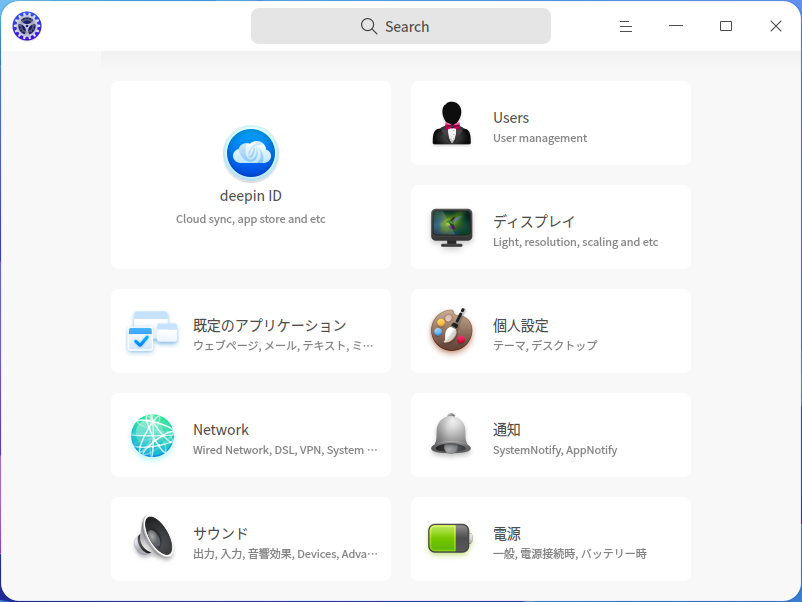Click the deepin ID title text

coord(251,196)
